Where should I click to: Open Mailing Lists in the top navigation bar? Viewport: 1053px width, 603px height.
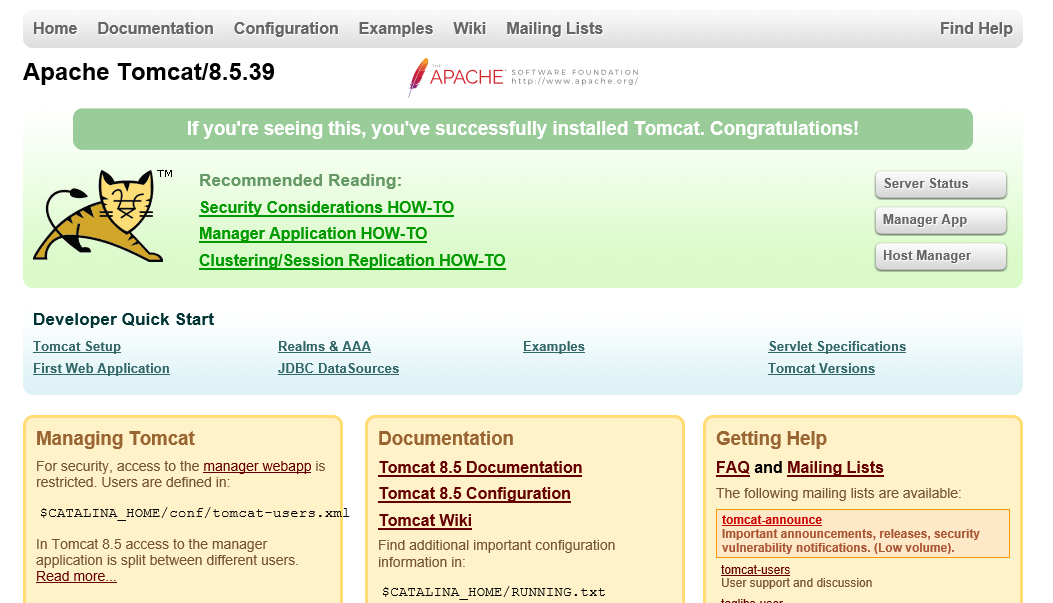(554, 28)
